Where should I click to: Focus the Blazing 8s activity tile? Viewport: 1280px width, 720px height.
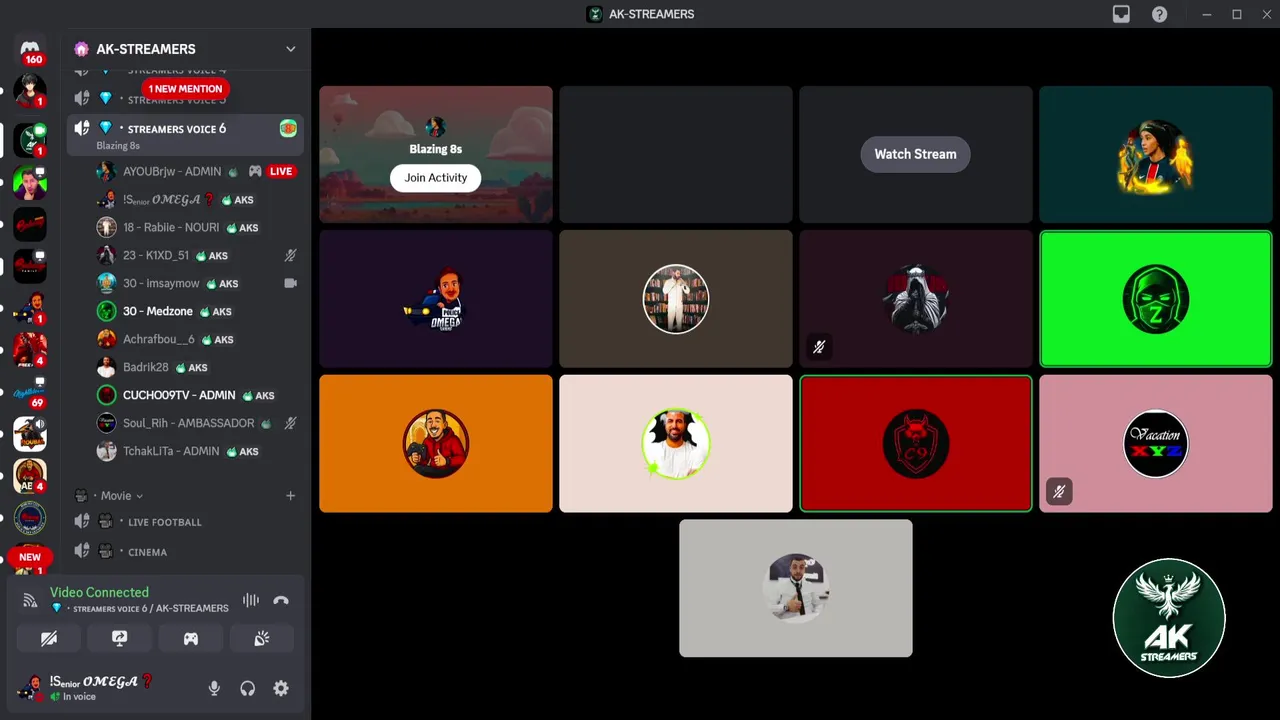pyautogui.click(x=435, y=154)
